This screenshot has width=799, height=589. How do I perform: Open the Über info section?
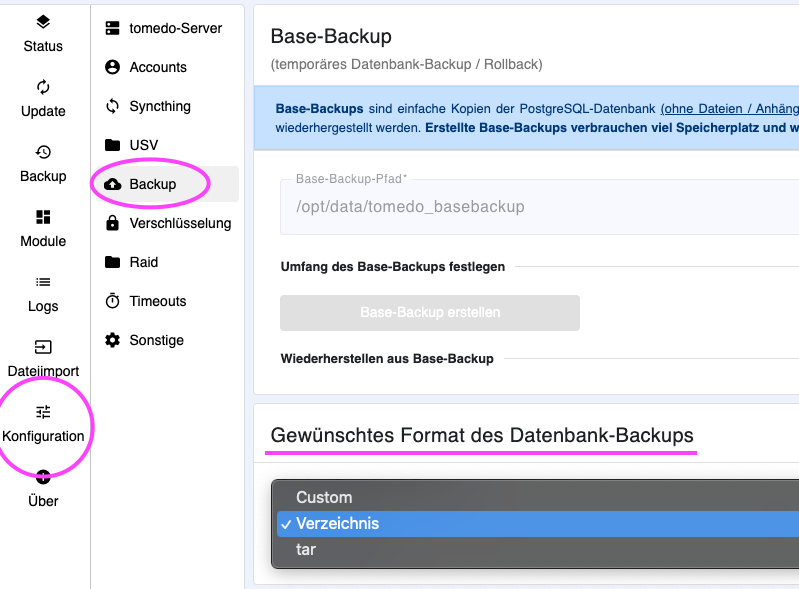click(43, 490)
